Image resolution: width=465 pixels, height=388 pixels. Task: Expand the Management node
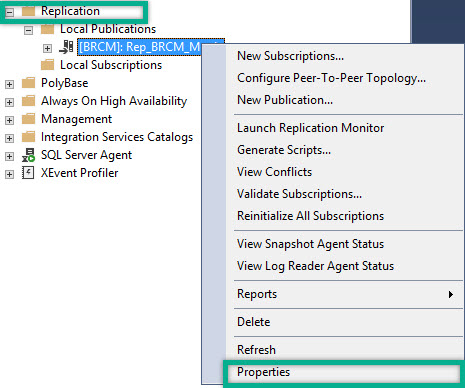(x=9, y=120)
